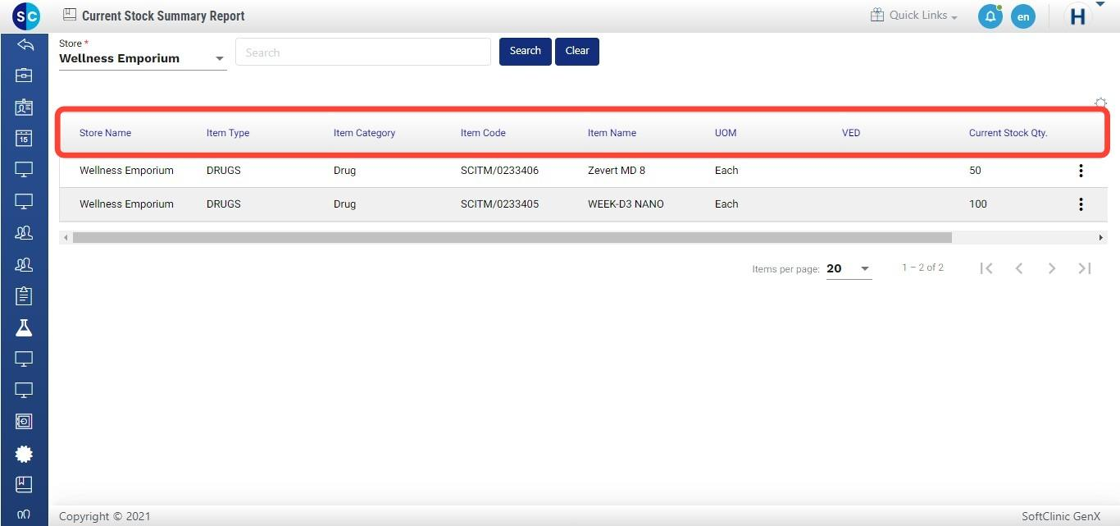Open the safe vault icon in sidebar
Screen dimensions: 1120x526
pos(24,421)
